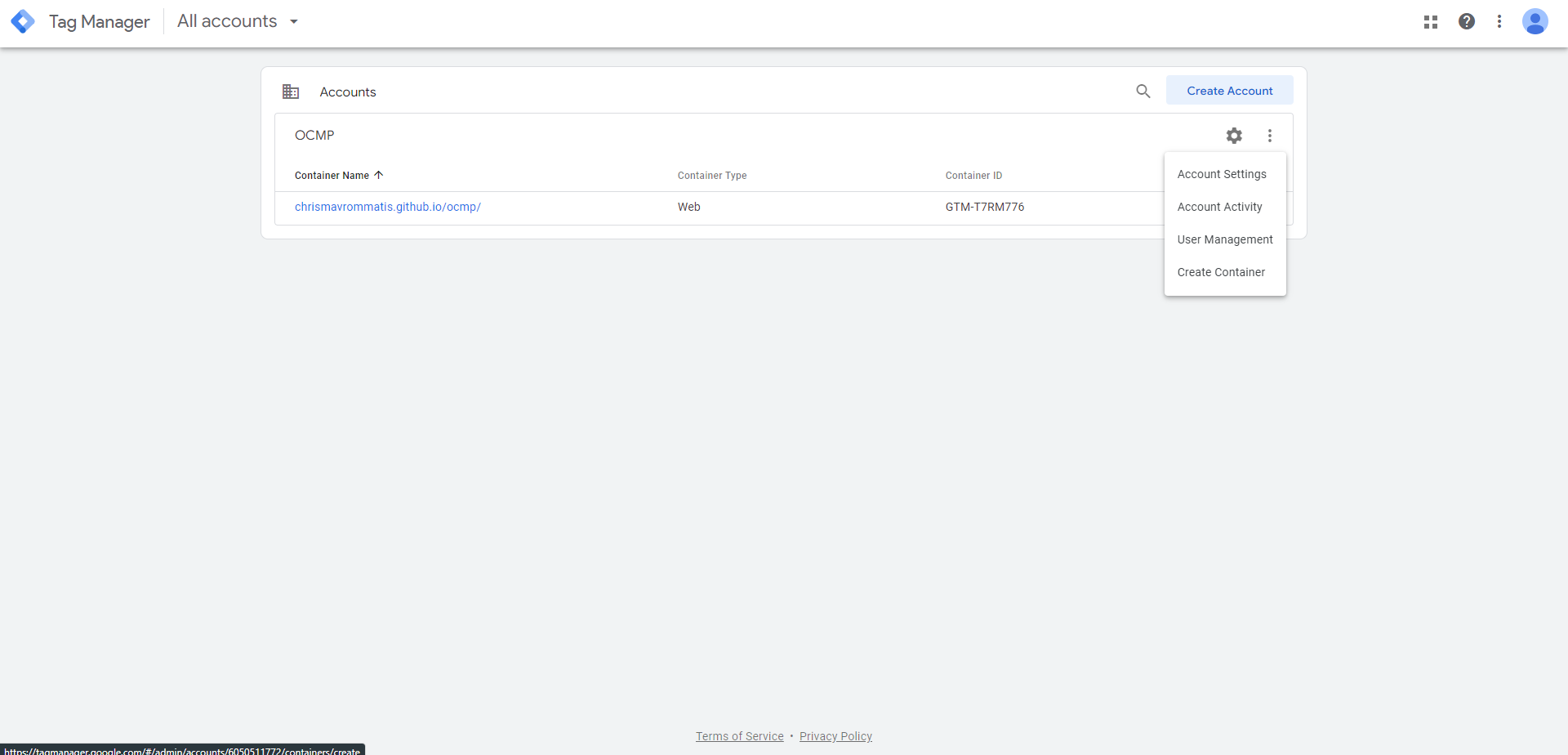
Task: Choose Account Activity from the menu
Action: [x=1225, y=207]
